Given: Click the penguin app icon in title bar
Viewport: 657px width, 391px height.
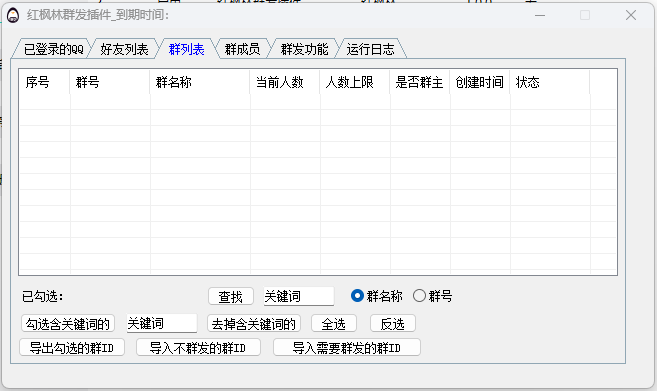Looking at the screenshot, I should [13, 16].
